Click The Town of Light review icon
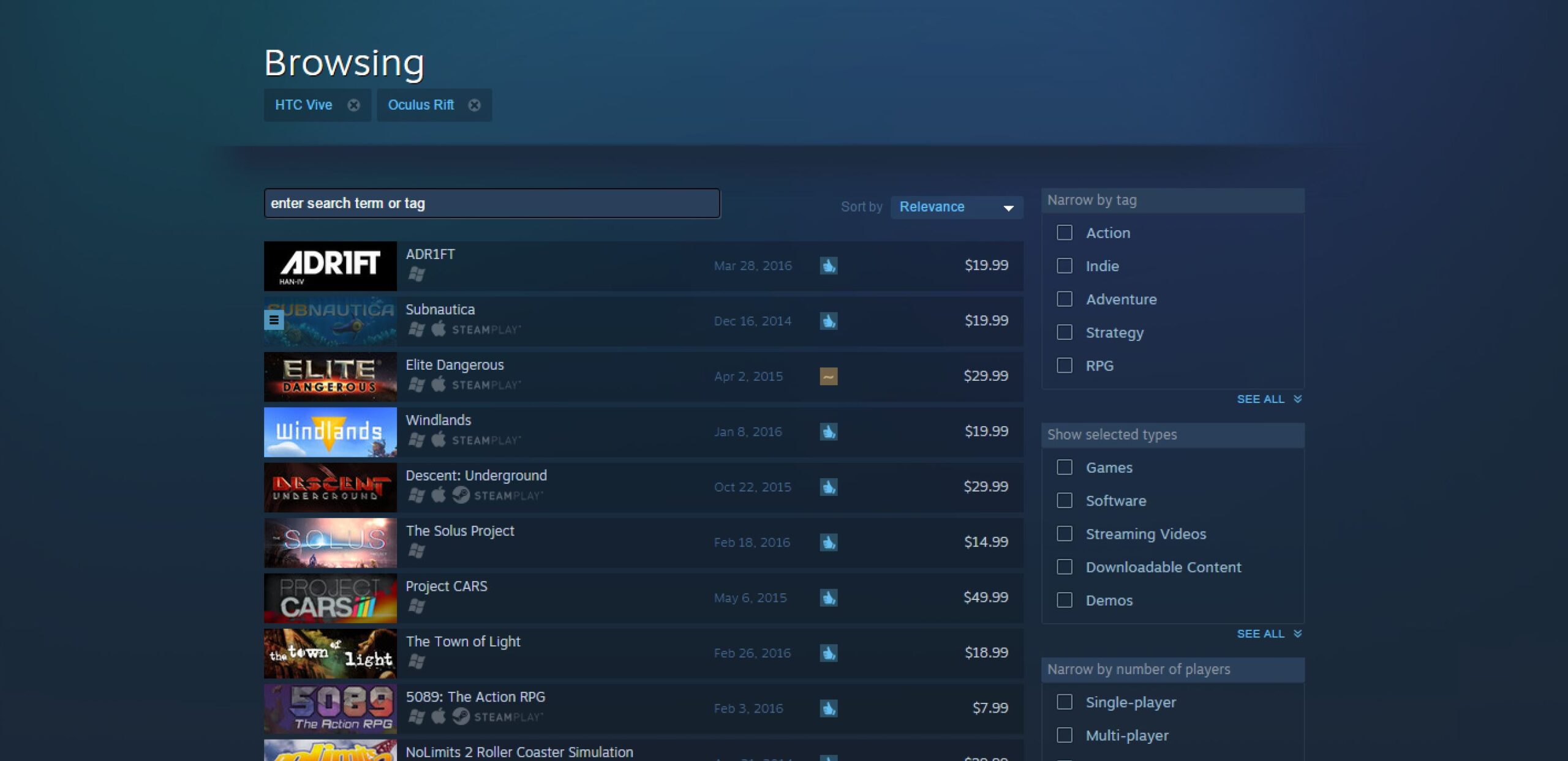 click(828, 653)
